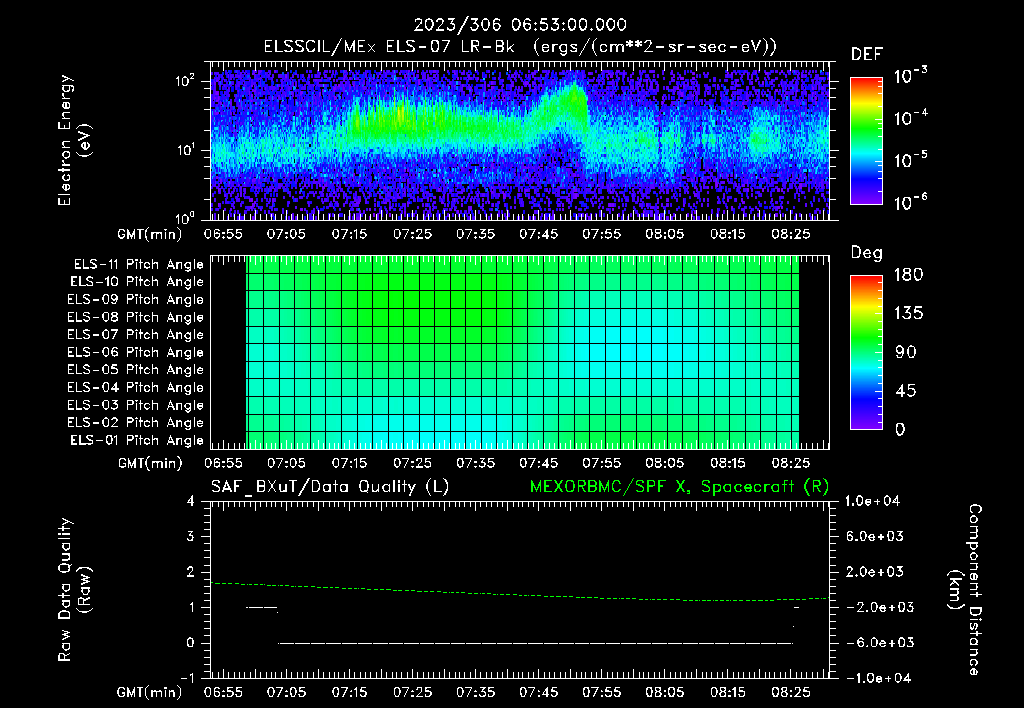
Task: Click the timestamp title '2023/306 06:53:00.000'
Action: click(x=520, y=25)
